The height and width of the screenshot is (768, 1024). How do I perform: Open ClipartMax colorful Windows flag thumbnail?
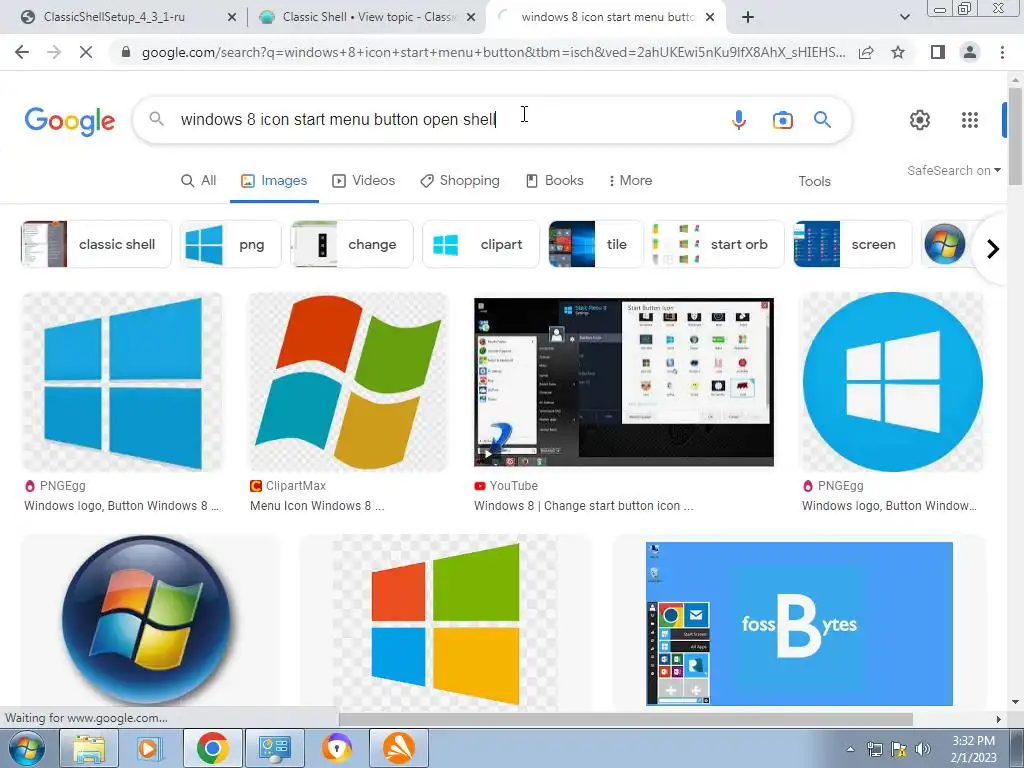(x=348, y=382)
